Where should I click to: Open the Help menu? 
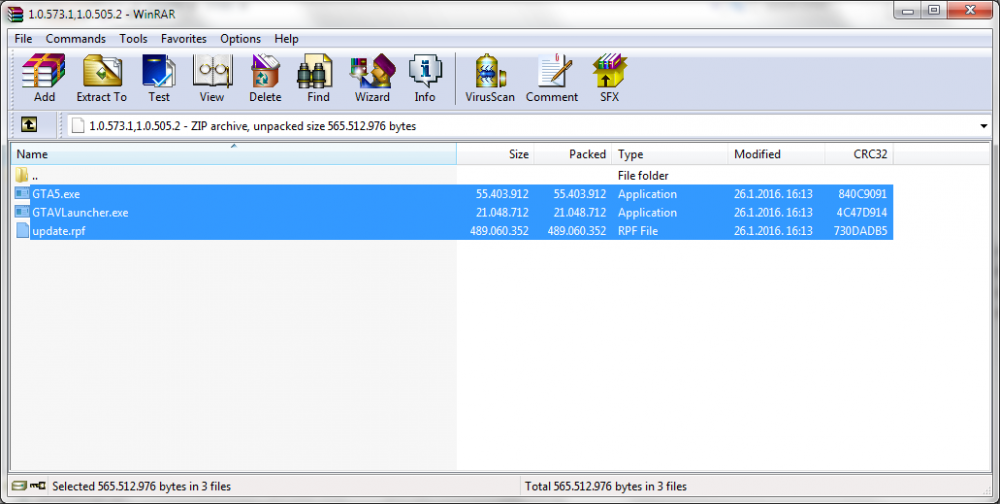(286, 39)
